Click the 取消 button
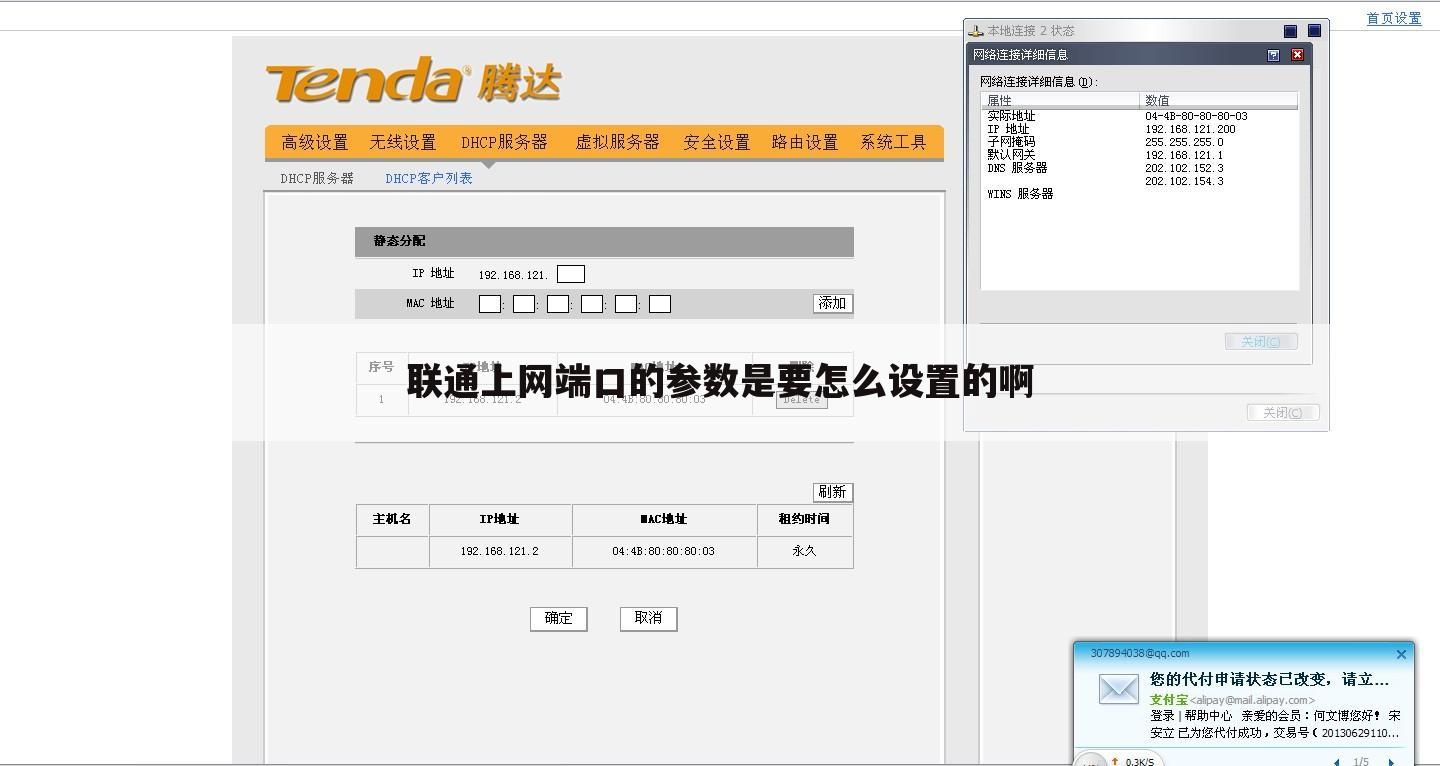 tap(648, 618)
